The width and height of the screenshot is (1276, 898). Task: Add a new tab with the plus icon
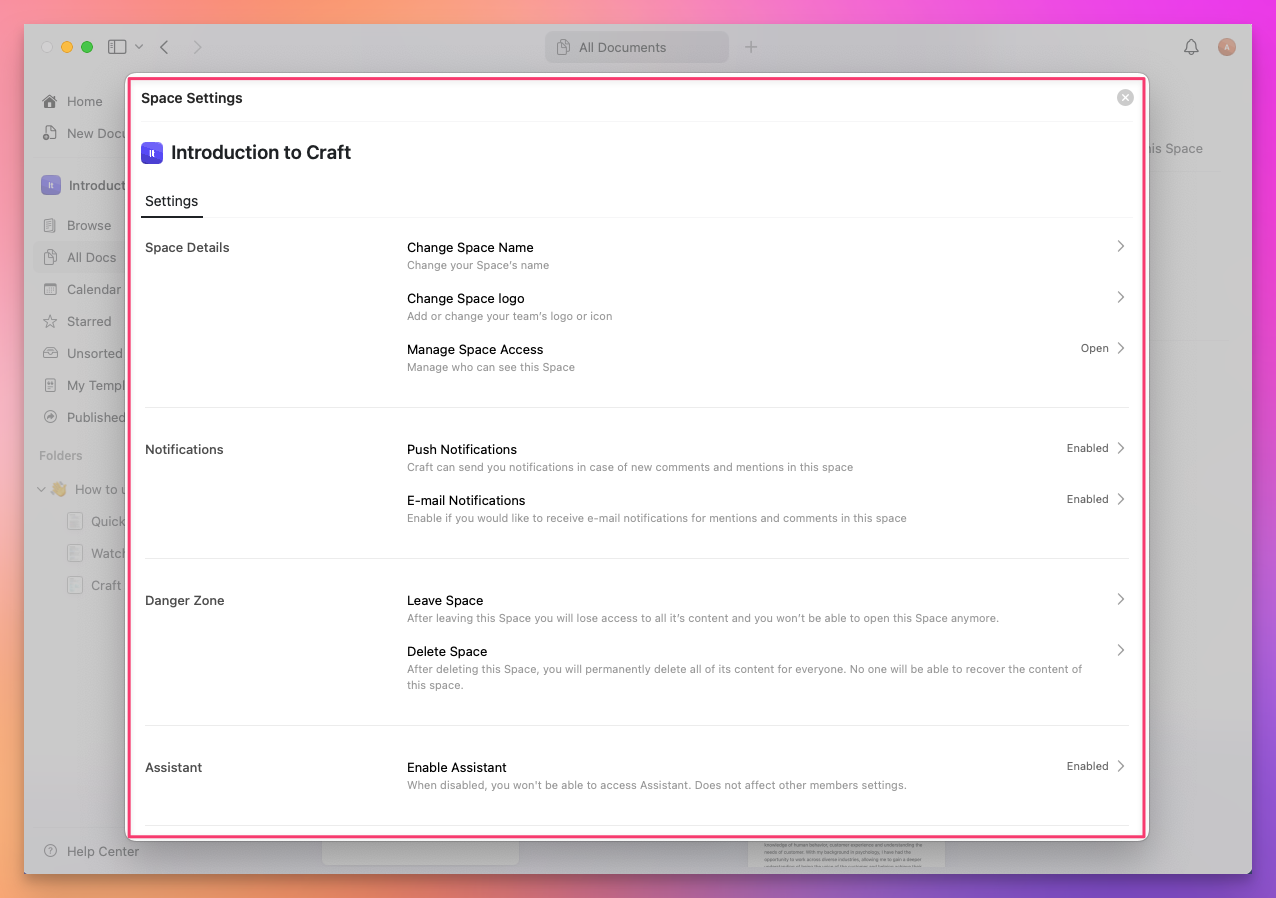coord(751,47)
